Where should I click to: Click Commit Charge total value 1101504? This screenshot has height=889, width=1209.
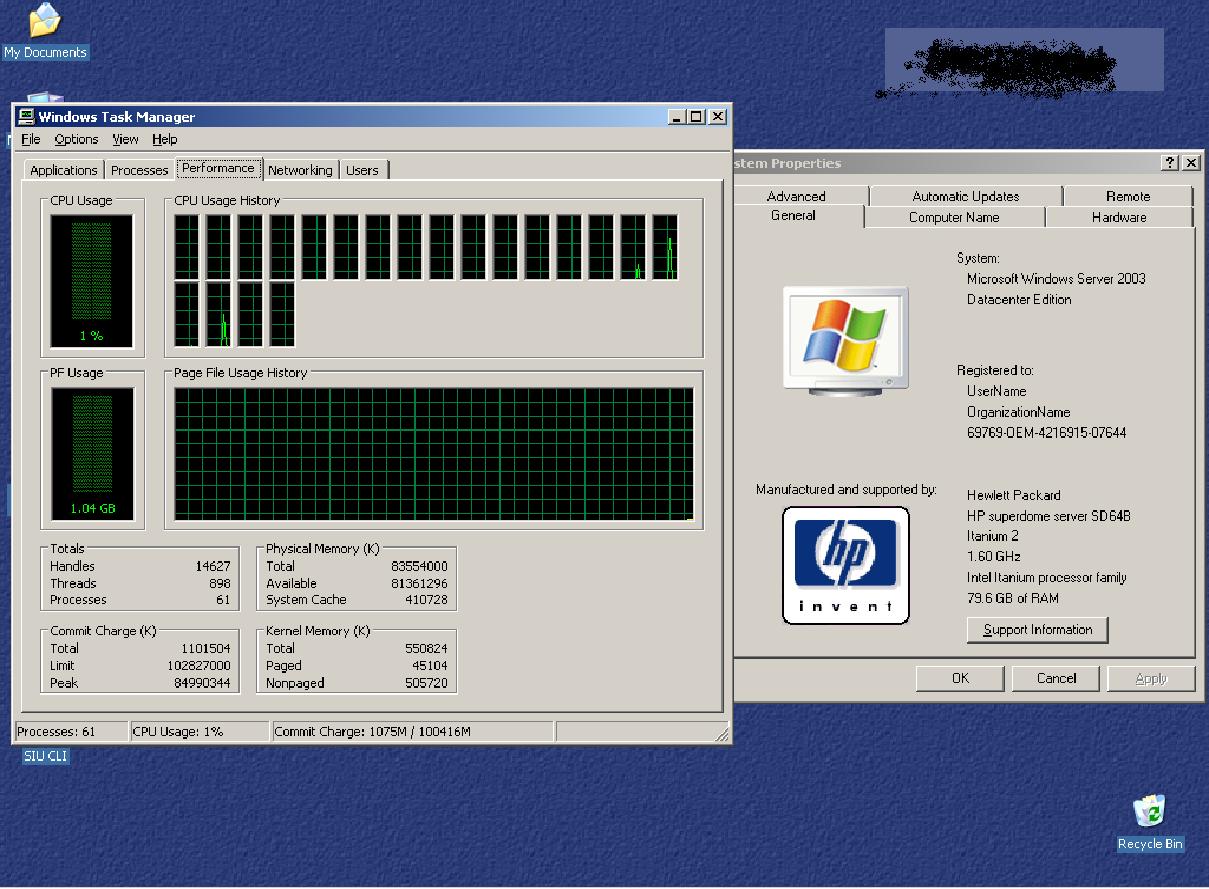(206, 648)
